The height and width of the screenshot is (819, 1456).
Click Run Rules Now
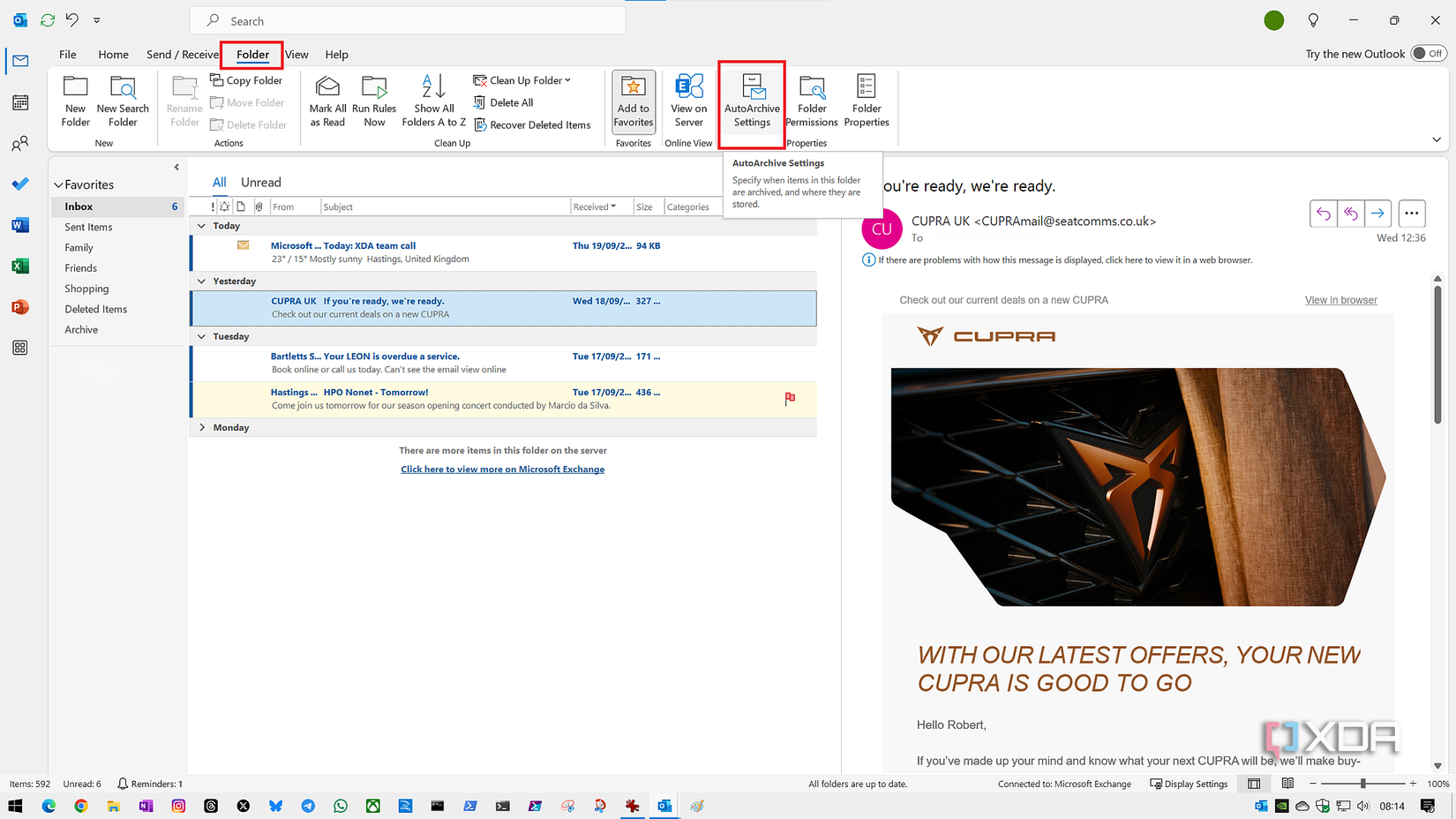374,101
